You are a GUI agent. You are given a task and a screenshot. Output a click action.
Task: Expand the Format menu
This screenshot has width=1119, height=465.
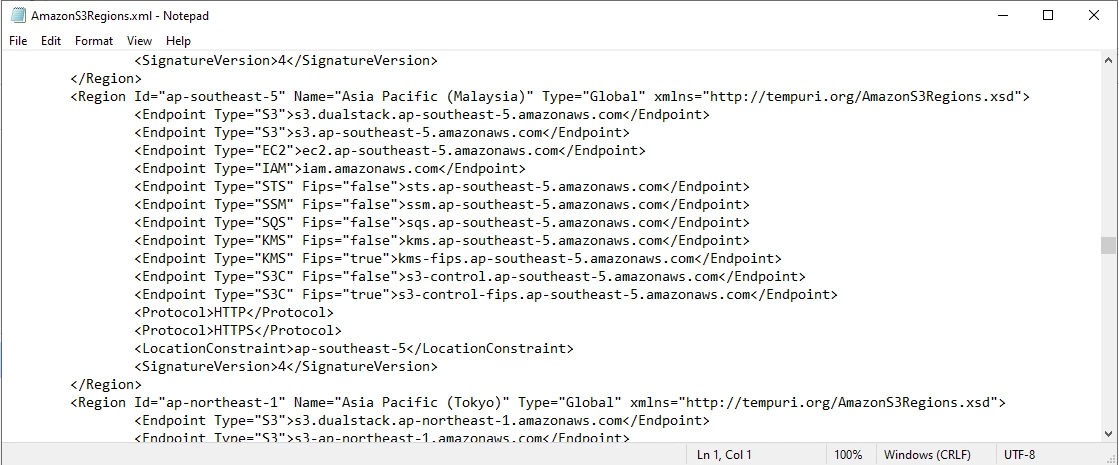point(94,41)
